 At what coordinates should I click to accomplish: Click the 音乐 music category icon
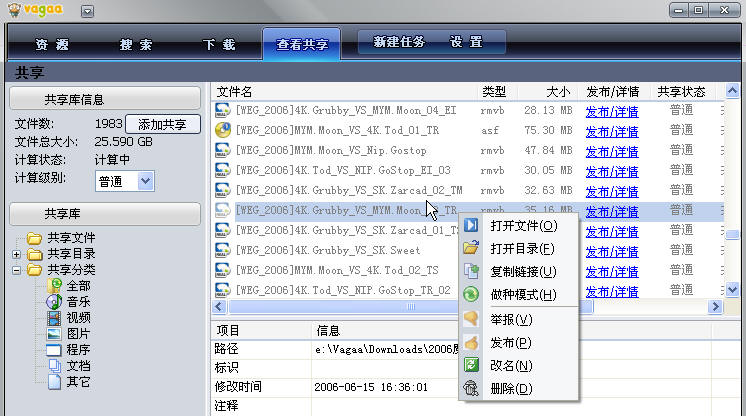54,301
